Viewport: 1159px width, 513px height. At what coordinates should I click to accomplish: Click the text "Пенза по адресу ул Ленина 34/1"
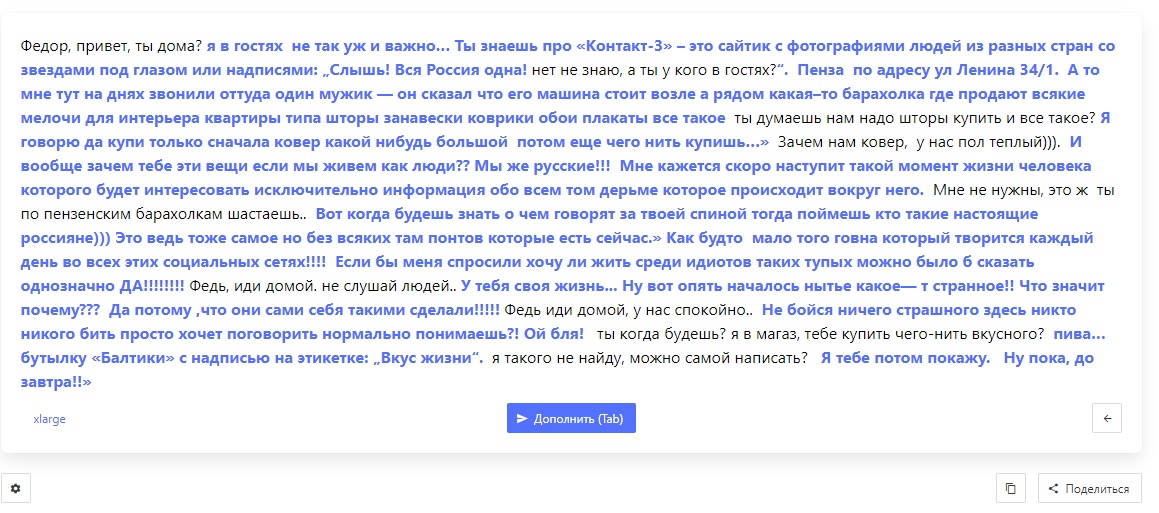coord(928,70)
